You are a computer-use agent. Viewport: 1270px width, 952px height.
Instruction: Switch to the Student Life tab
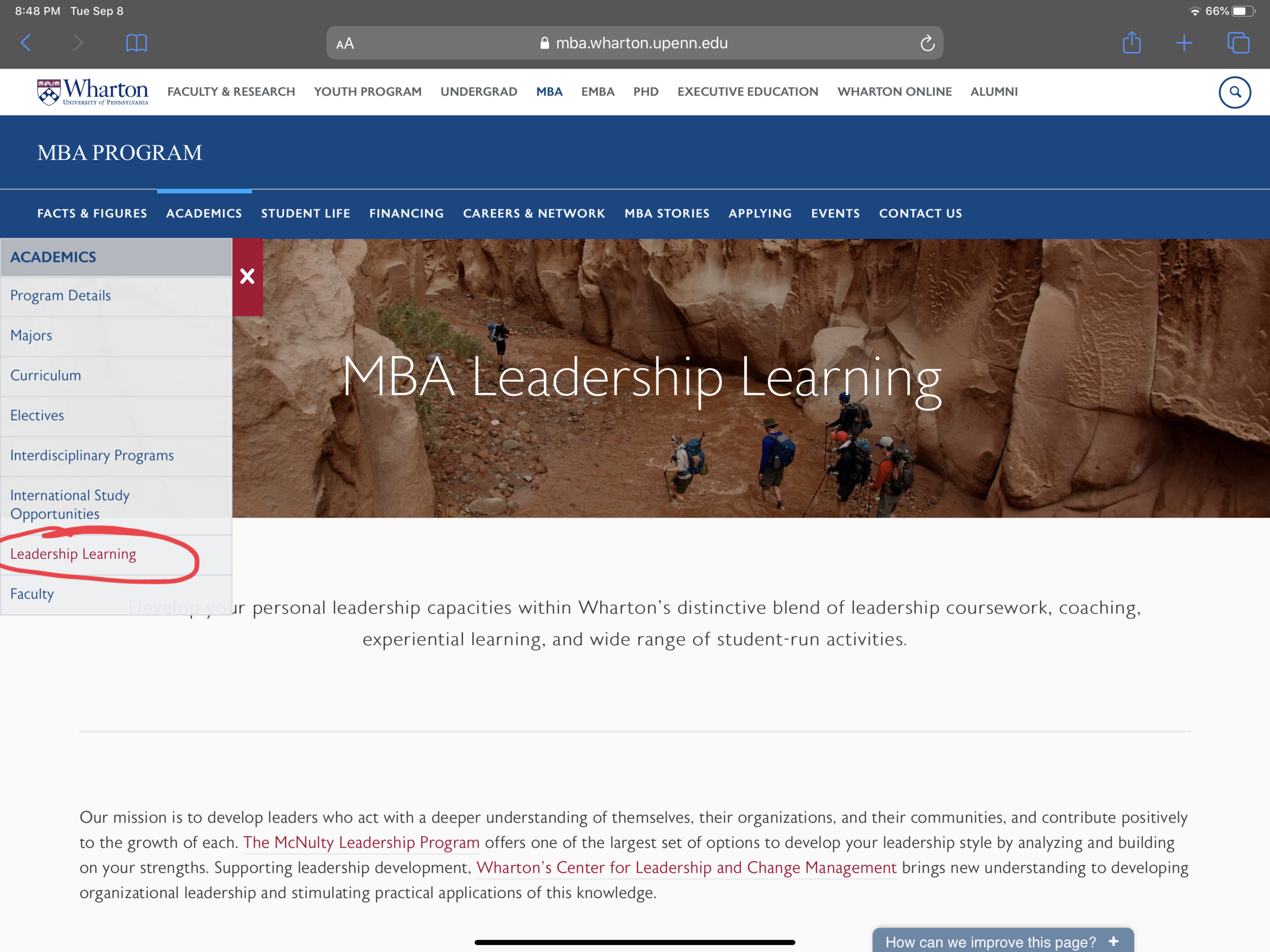pyautogui.click(x=305, y=213)
